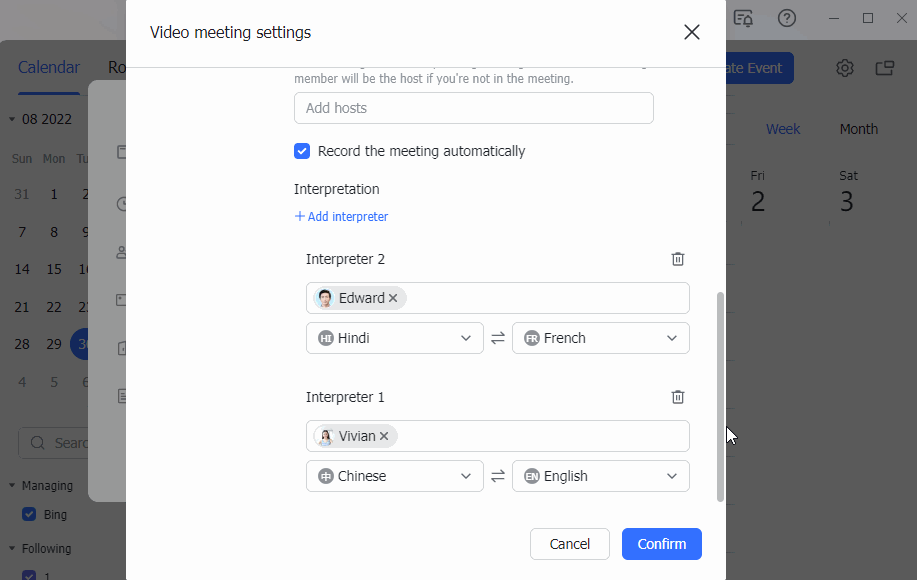This screenshot has height=580, width=917.
Task: Switch to the Week view tab
Action: 783,129
